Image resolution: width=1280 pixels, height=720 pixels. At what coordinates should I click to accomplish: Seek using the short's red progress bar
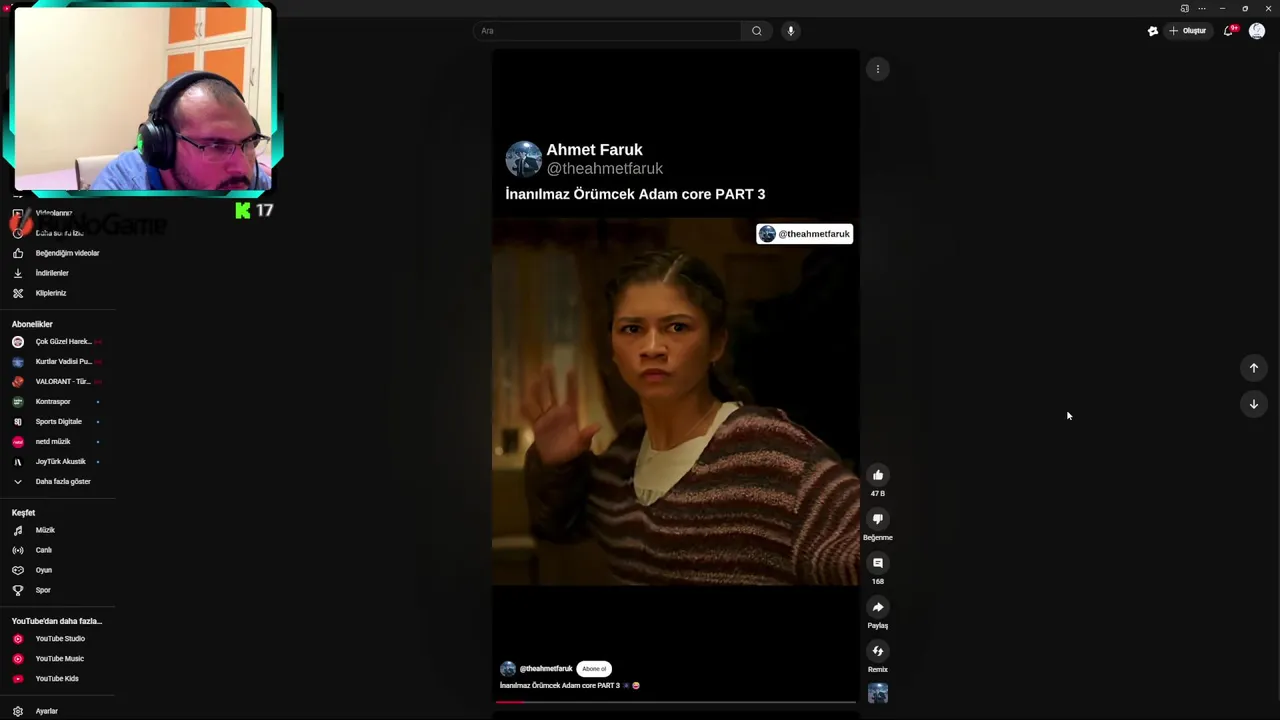676,702
